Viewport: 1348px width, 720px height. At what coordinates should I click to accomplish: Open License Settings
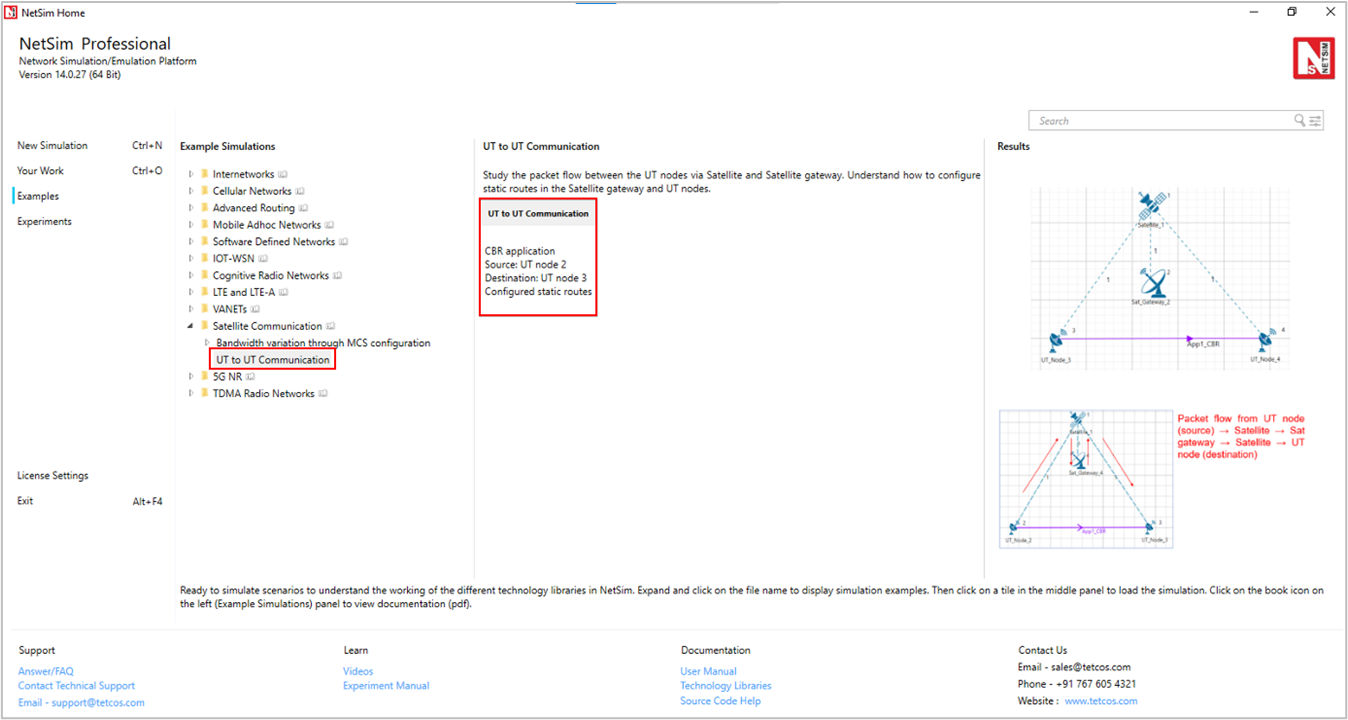52,476
